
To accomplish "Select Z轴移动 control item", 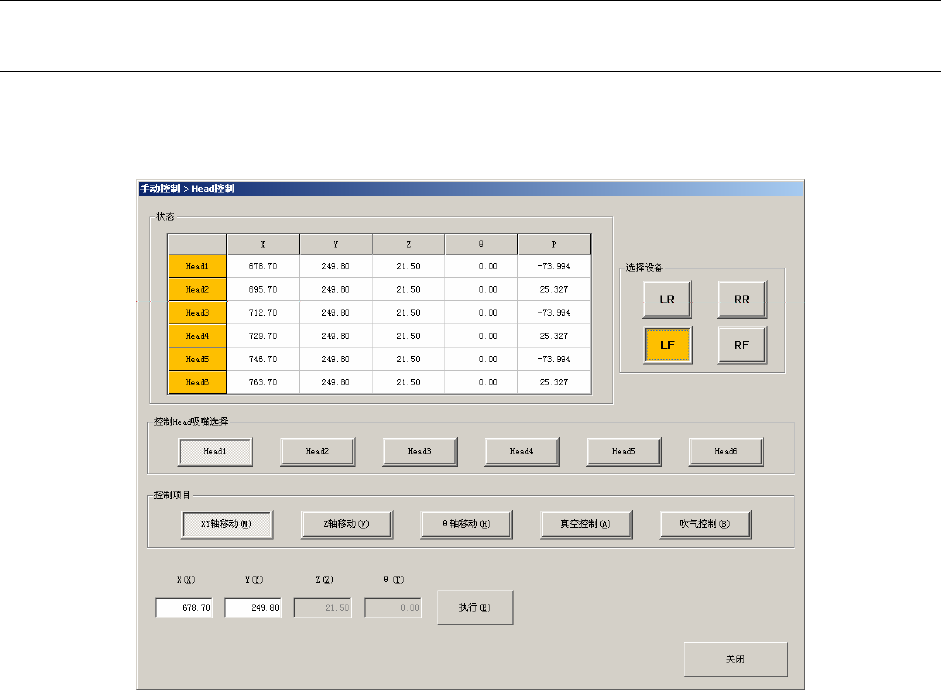I will click(x=347, y=524).
